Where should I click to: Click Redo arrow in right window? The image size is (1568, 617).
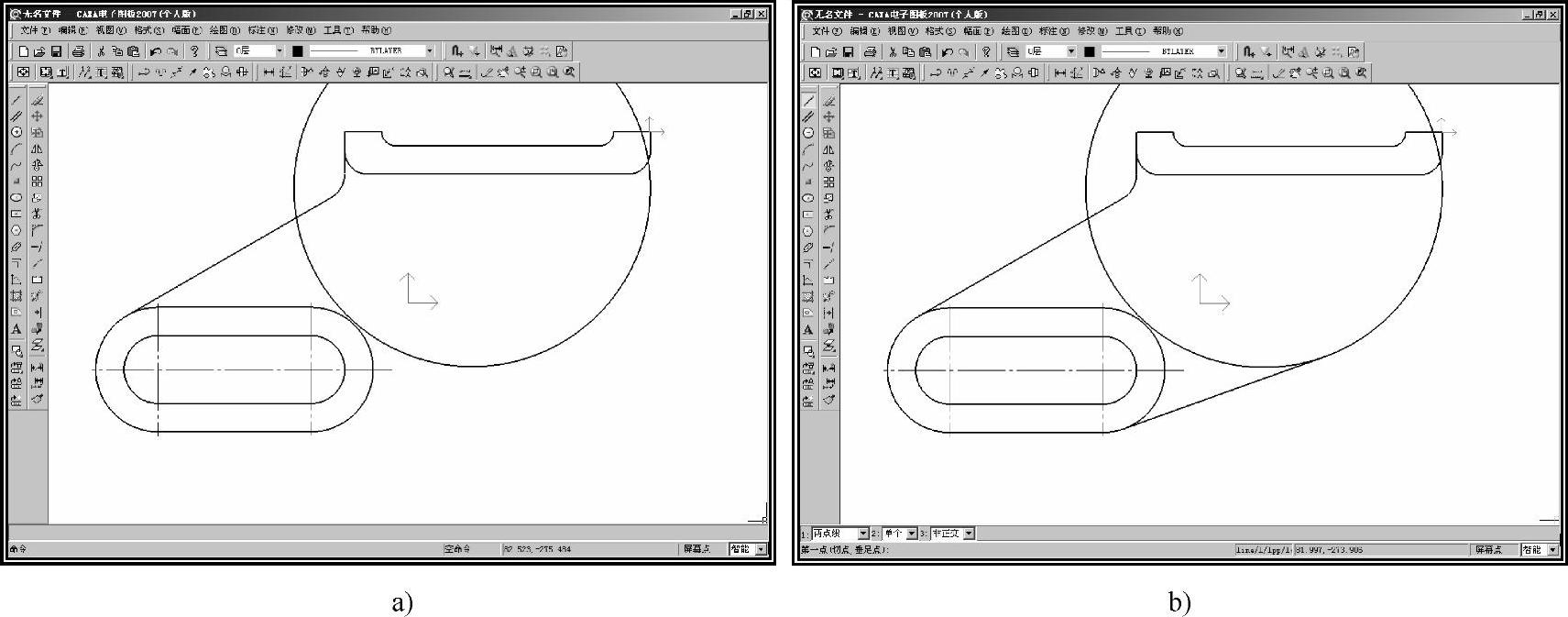click(x=963, y=51)
